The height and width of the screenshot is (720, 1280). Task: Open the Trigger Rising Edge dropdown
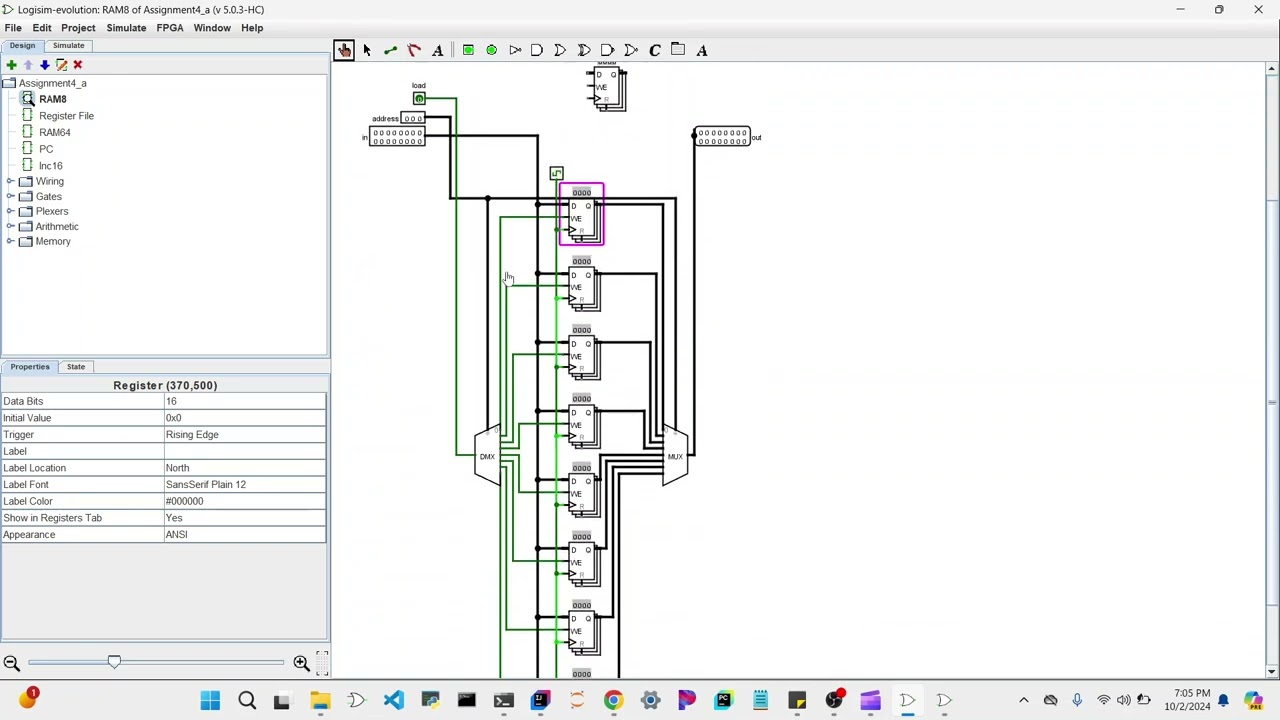click(245, 435)
